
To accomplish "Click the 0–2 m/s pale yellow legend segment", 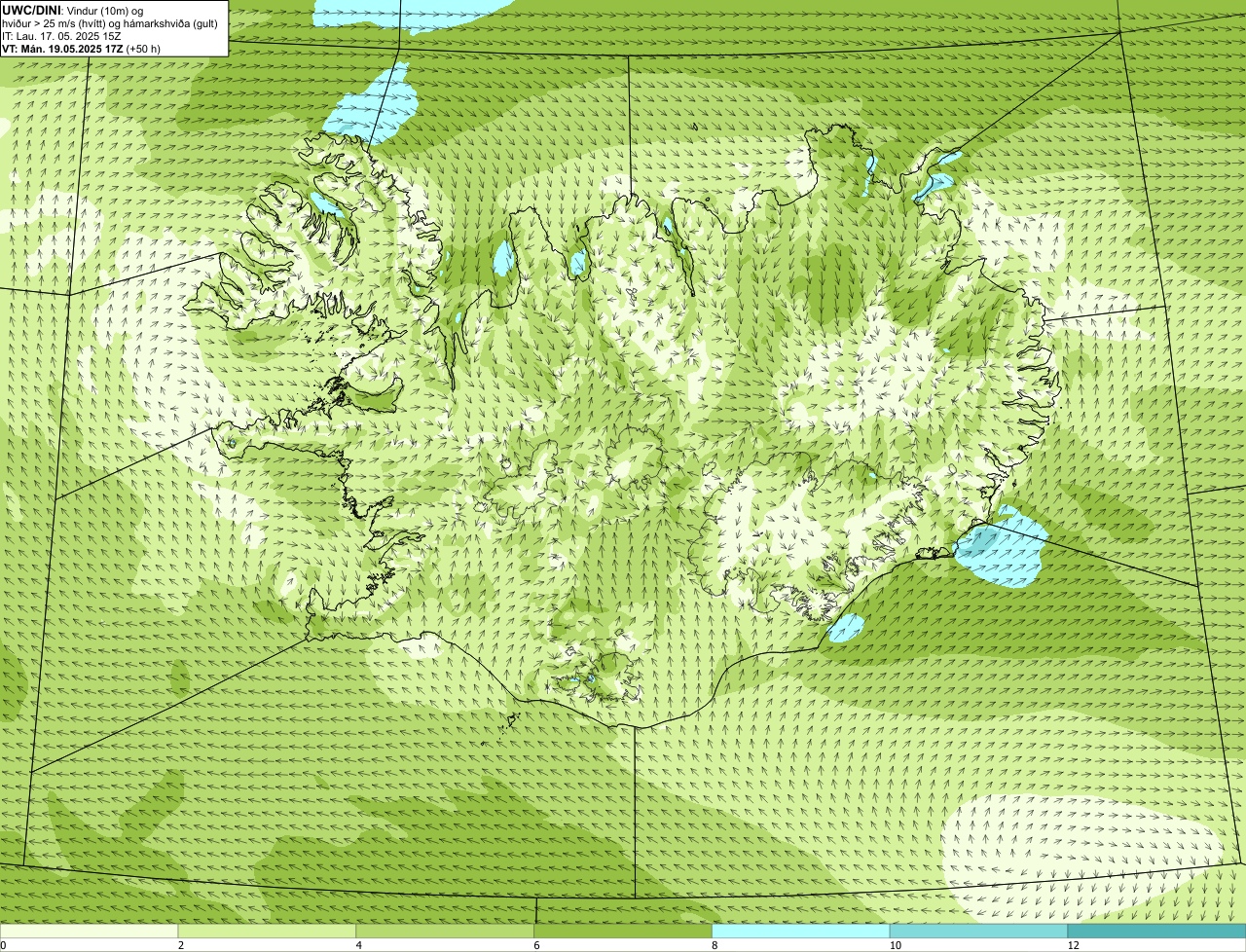I will pyautogui.click(x=89, y=932).
